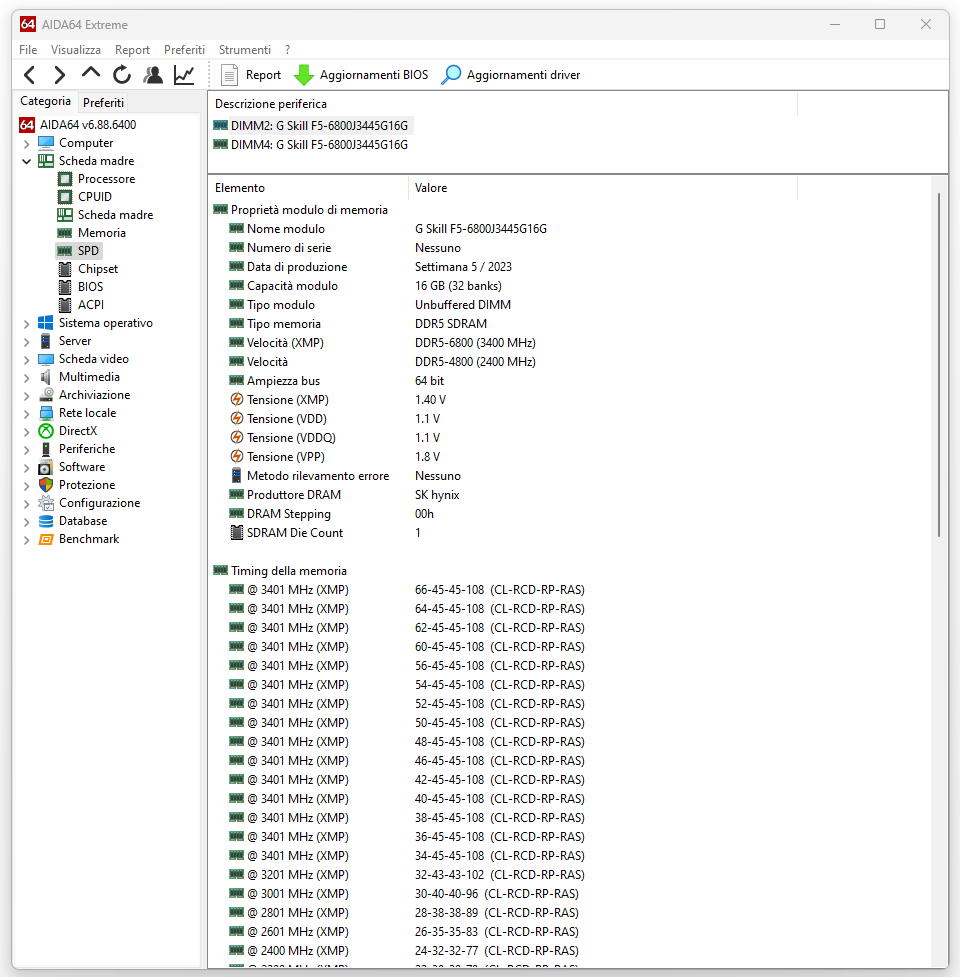The image size is (960, 977).
Task: Expand the Periferiche tree node
Action: (x=26, y=450)
